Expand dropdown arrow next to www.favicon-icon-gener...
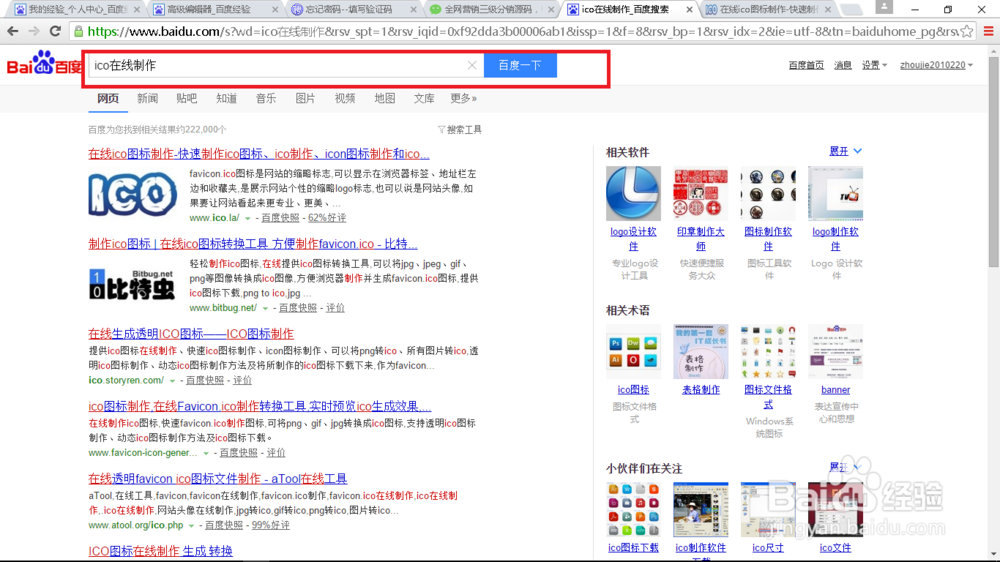The height and width of the screenshot is (562, 1000). coord(206,453)
